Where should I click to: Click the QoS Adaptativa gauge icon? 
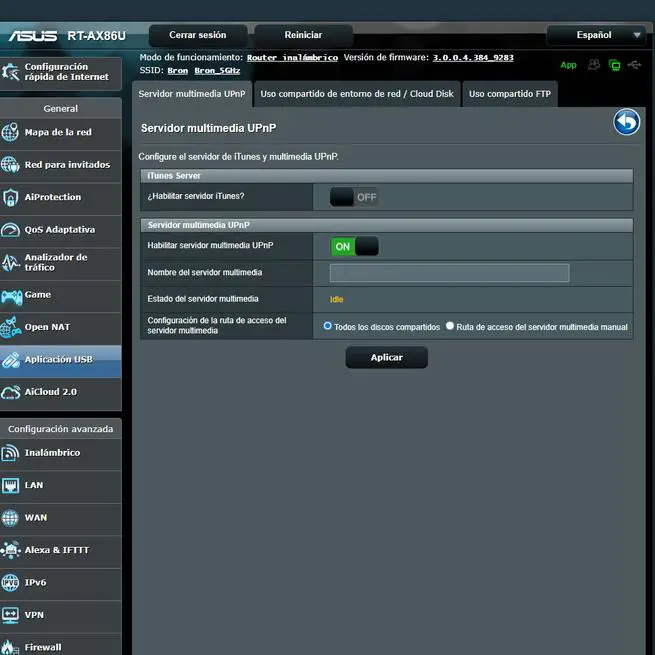pos(10,230)
